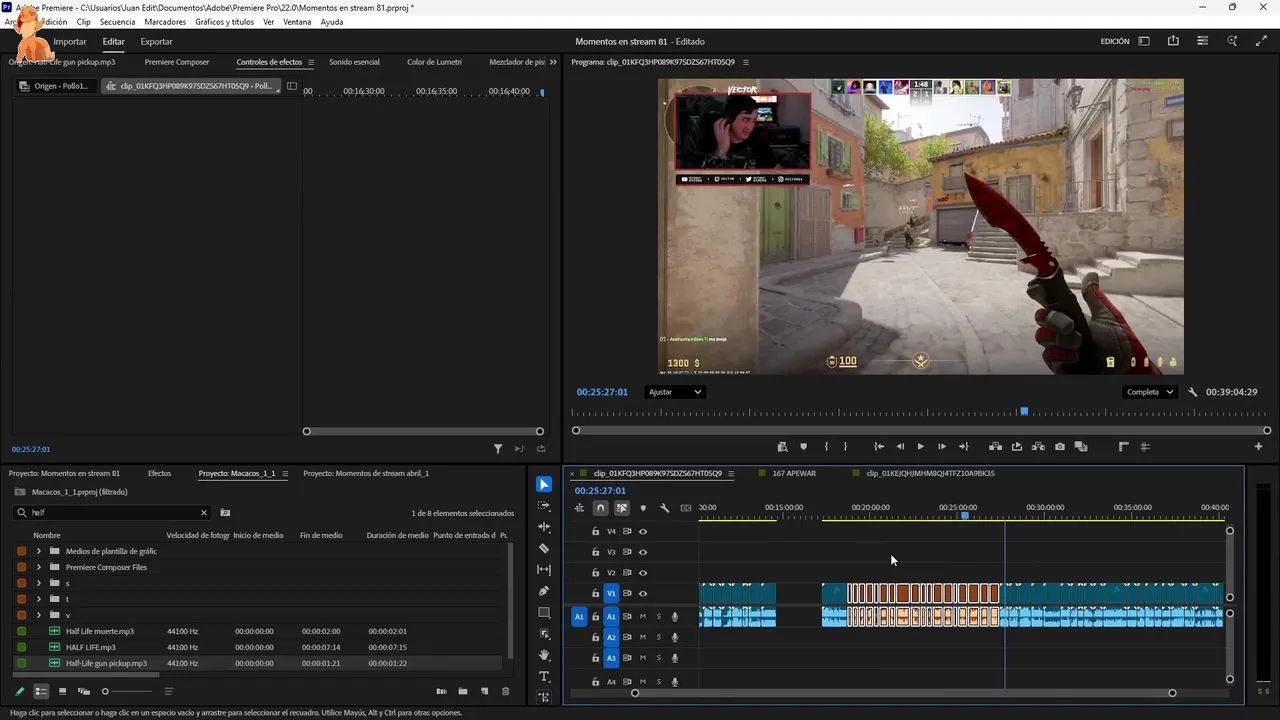Open the Marcadores menu
Viewport: 1280px width, 720px height.
[x=164, y=21]
